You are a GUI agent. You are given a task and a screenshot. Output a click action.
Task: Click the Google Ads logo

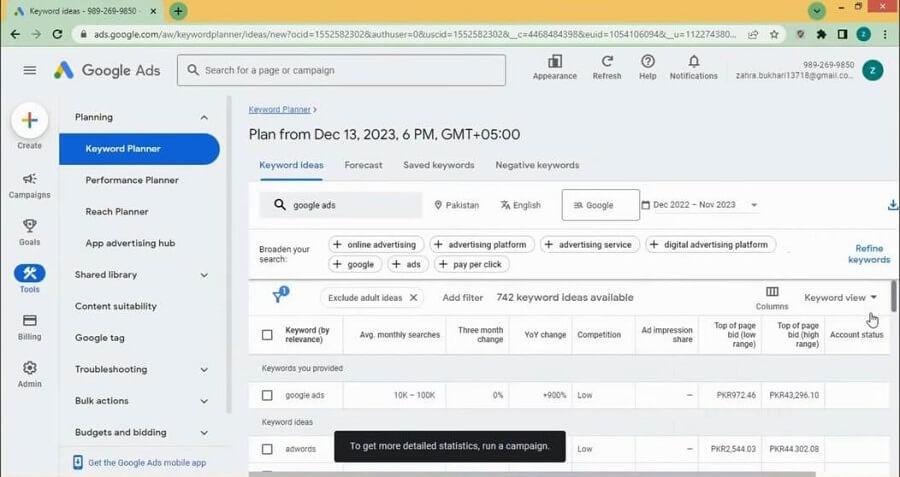tap(107, 70)
